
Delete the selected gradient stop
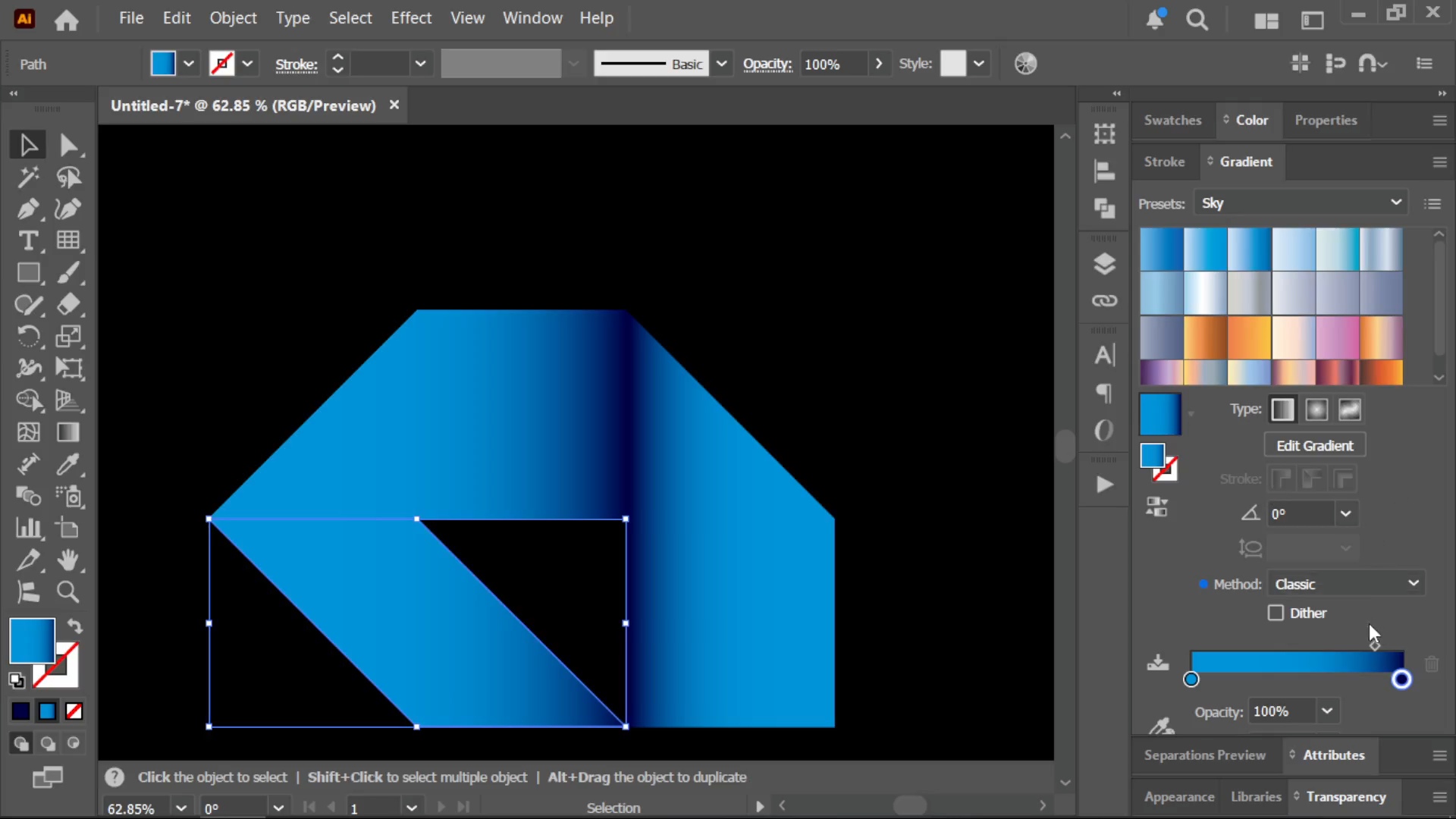pos(1432,664)
